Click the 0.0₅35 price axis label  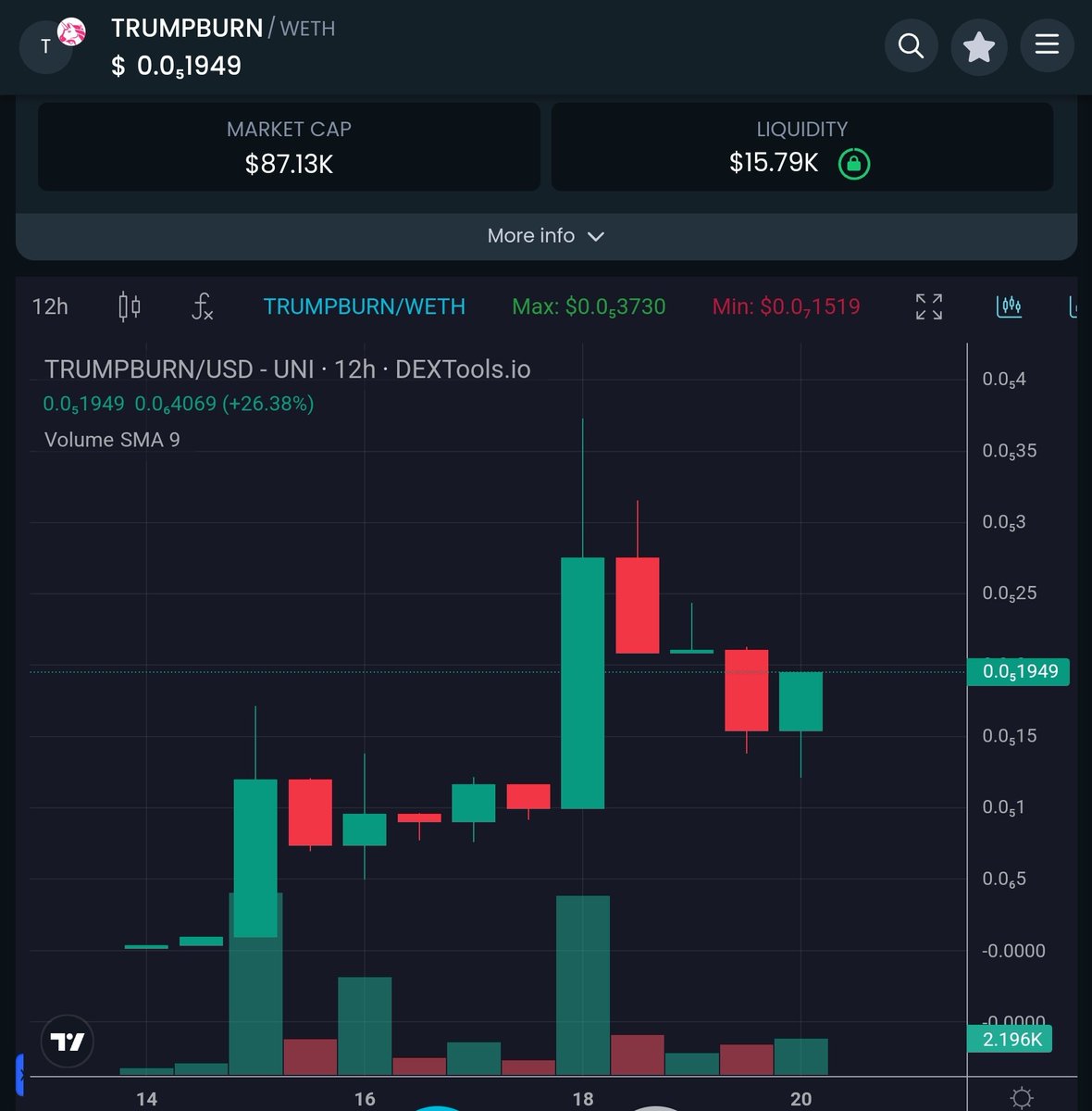coord(1009,451)
